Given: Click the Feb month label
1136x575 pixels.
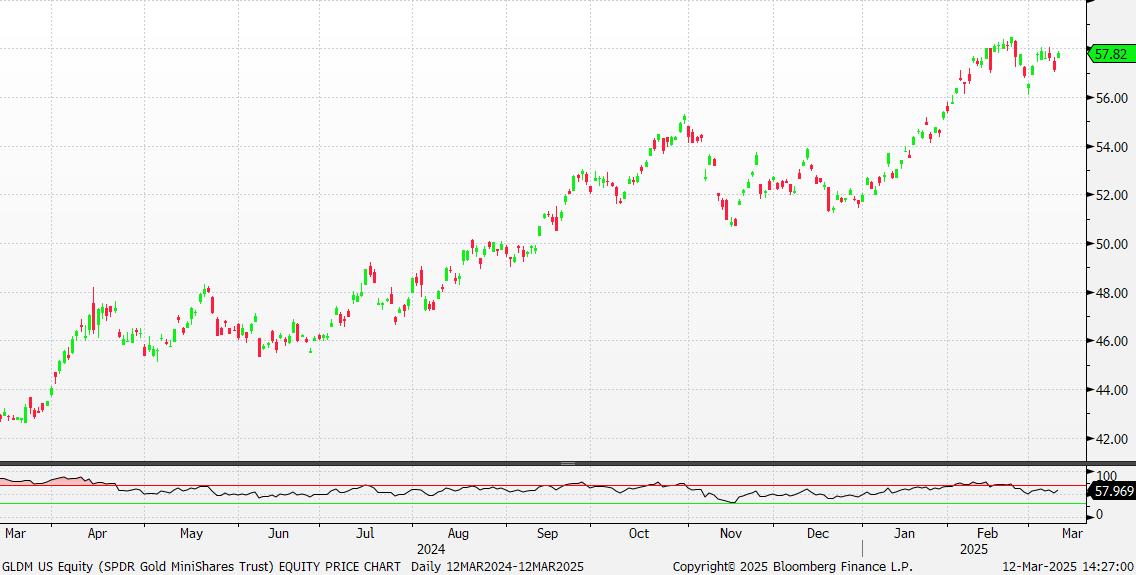Looking at the screenshot, I should [x=987, y=534].
